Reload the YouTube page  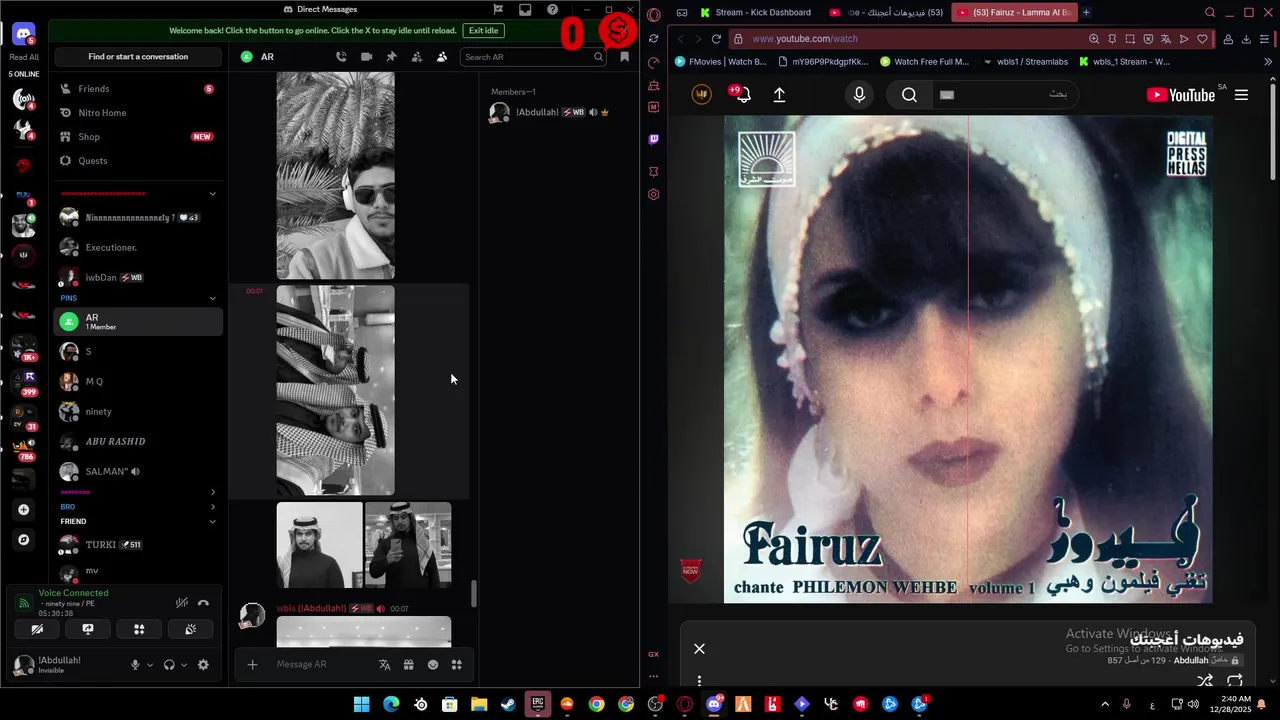(716, 39)
